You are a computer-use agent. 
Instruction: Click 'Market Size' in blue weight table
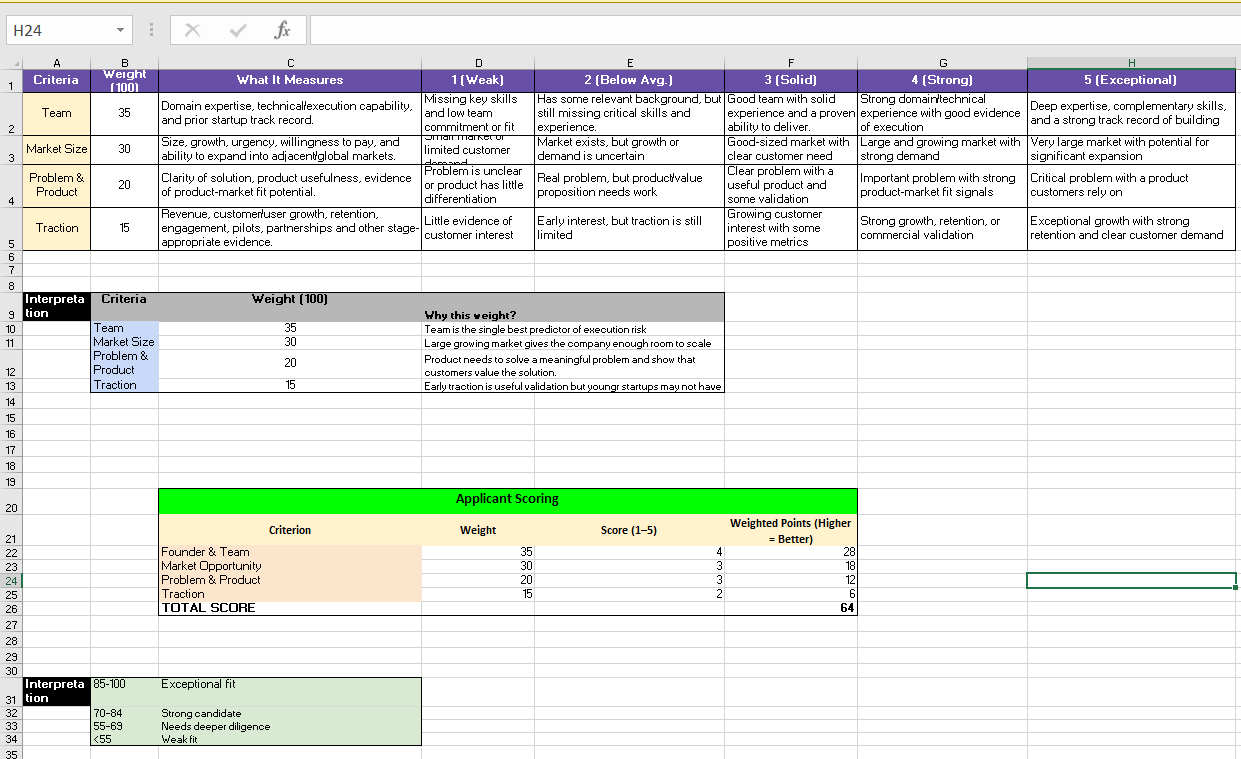pyautogui.click(x=124, y=342)
